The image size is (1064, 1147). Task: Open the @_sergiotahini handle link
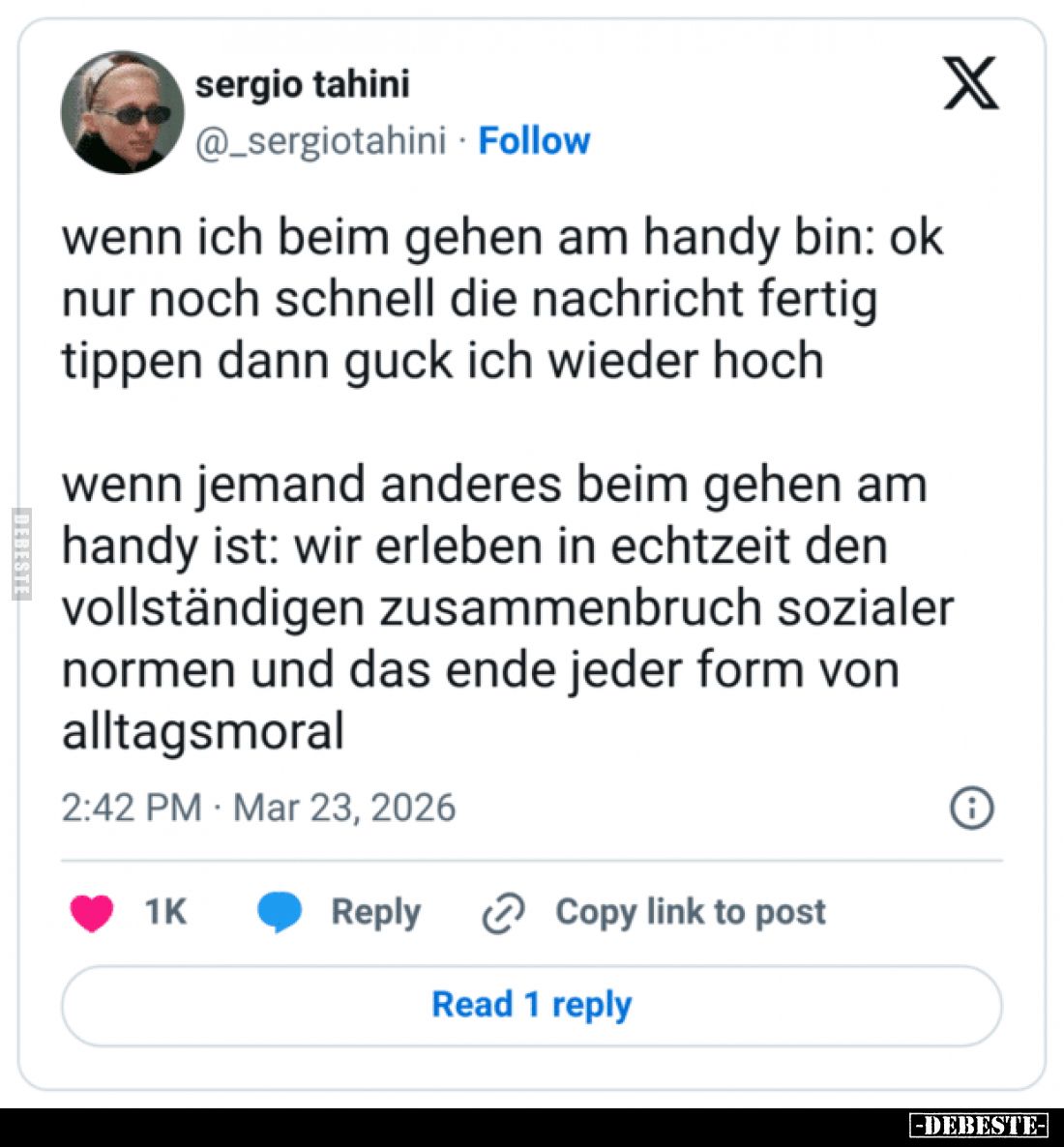coord(320,141)
